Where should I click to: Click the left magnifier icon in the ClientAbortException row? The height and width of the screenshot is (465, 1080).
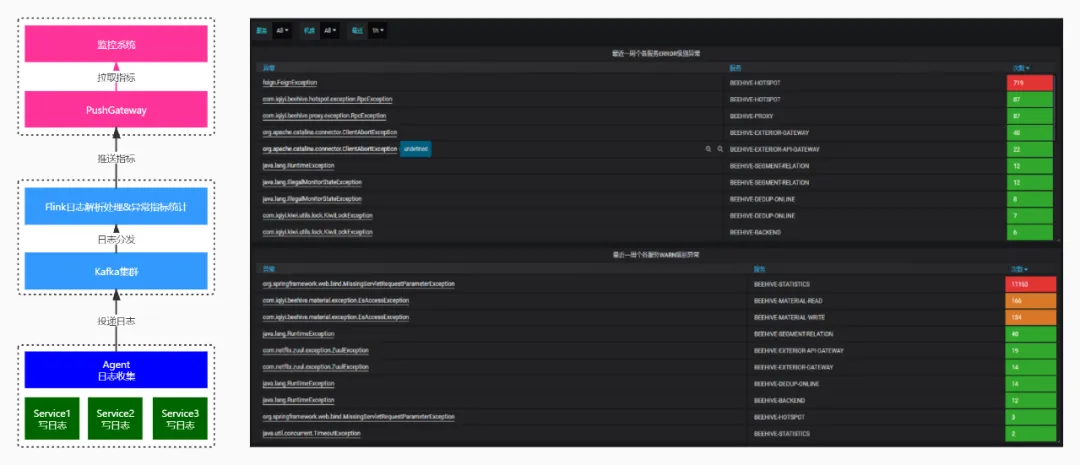click(708, 148)
